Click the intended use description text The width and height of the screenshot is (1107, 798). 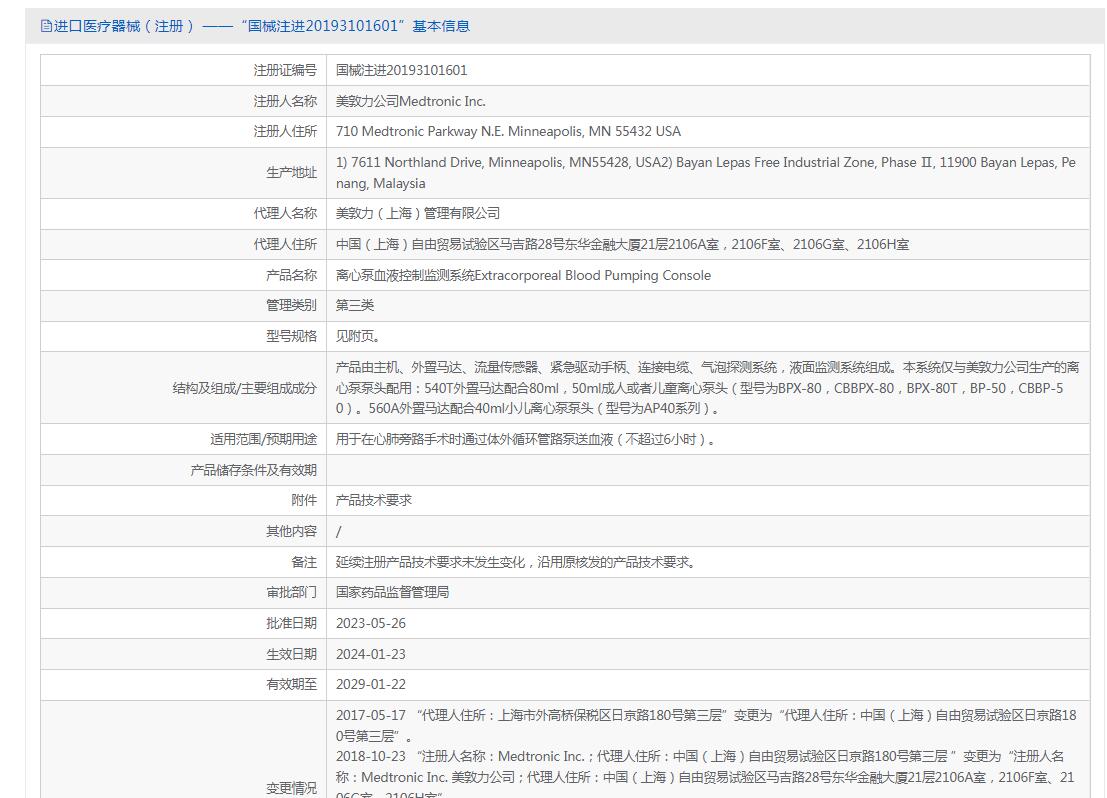point(526,439)
